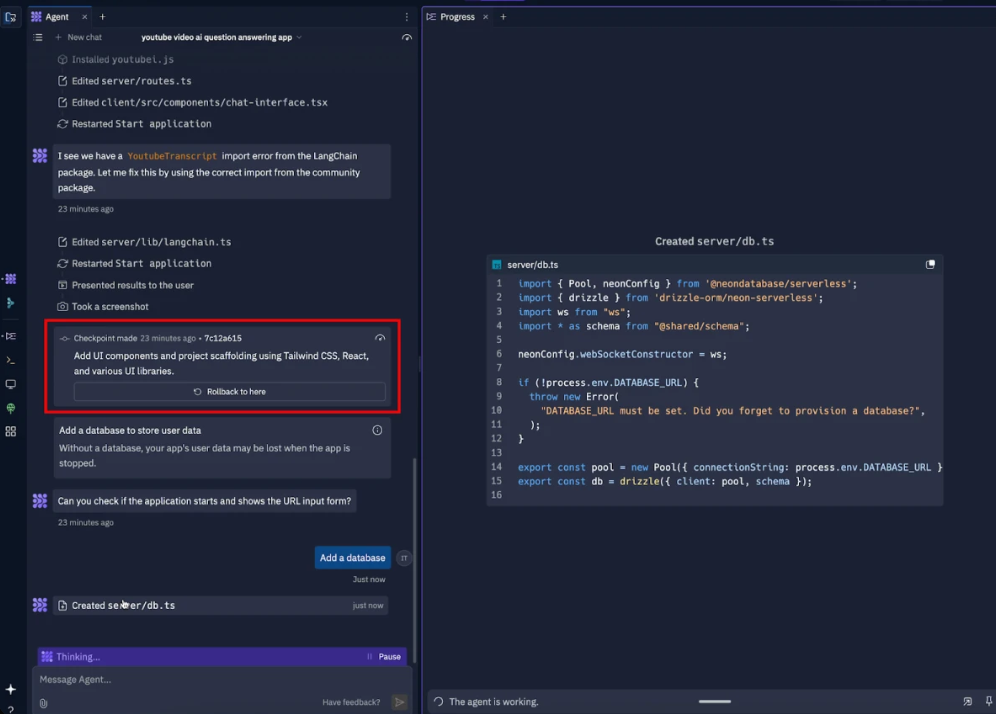996x714 pixels.
Task: Open the Installed youtubei.js step
Action: (116, 59)
